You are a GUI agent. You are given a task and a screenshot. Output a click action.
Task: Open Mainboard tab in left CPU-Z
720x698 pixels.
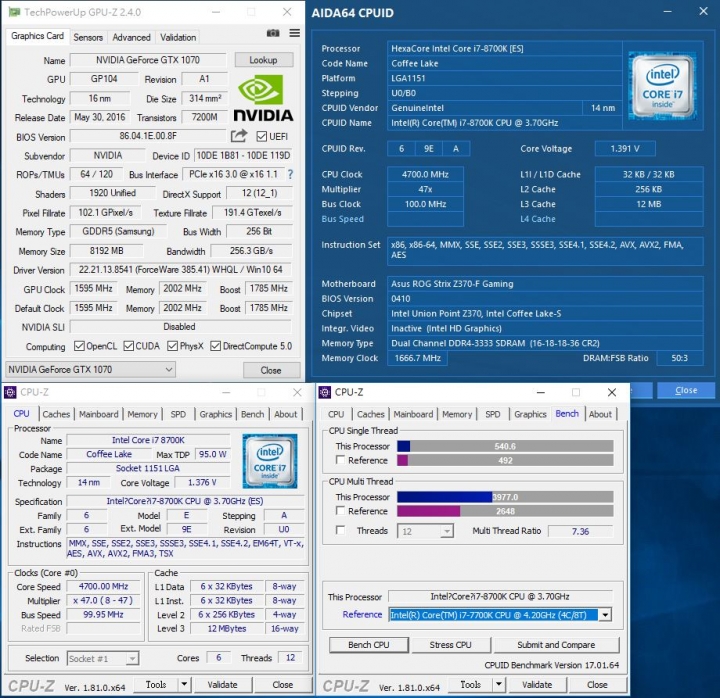99,414
